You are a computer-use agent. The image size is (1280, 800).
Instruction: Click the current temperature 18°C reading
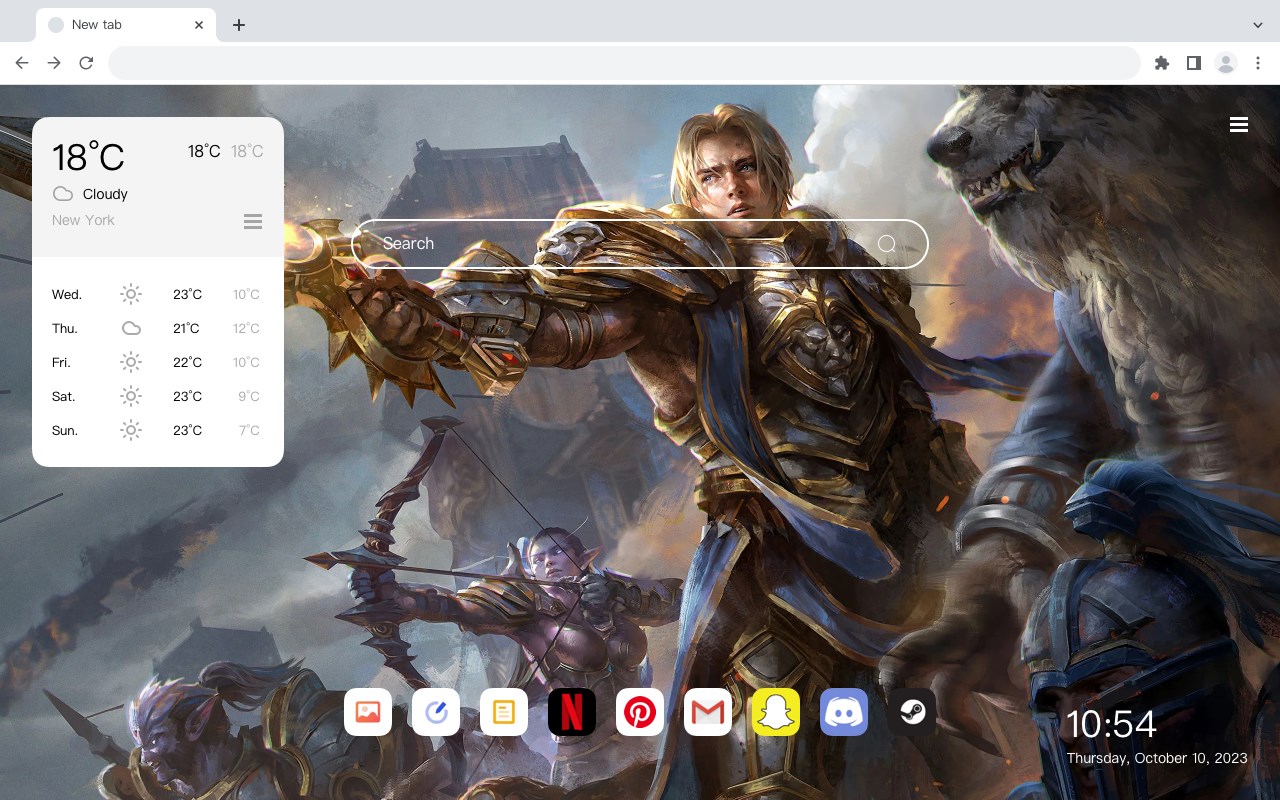coord(88,157)
